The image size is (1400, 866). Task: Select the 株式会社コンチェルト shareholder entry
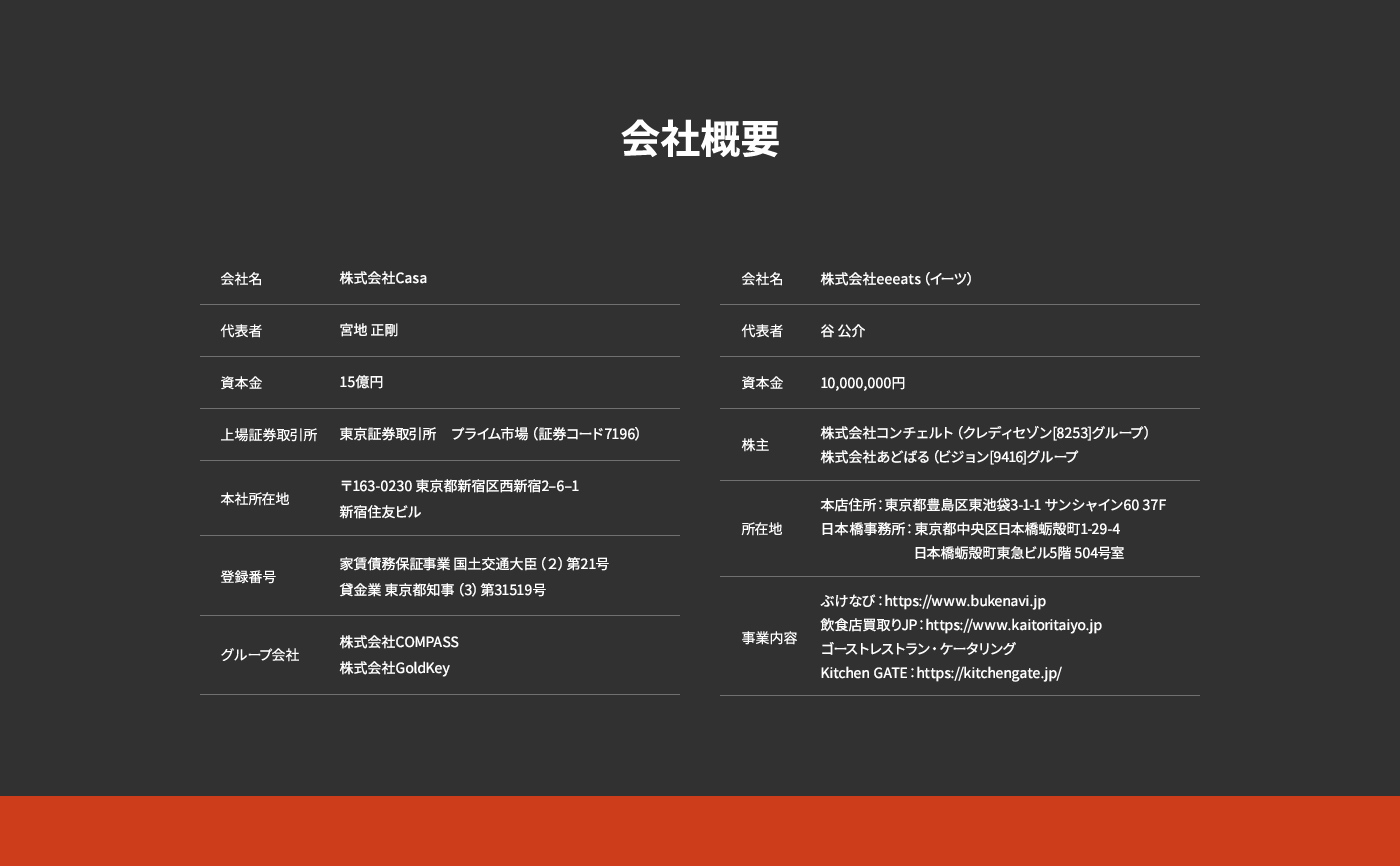click(985, 433)
